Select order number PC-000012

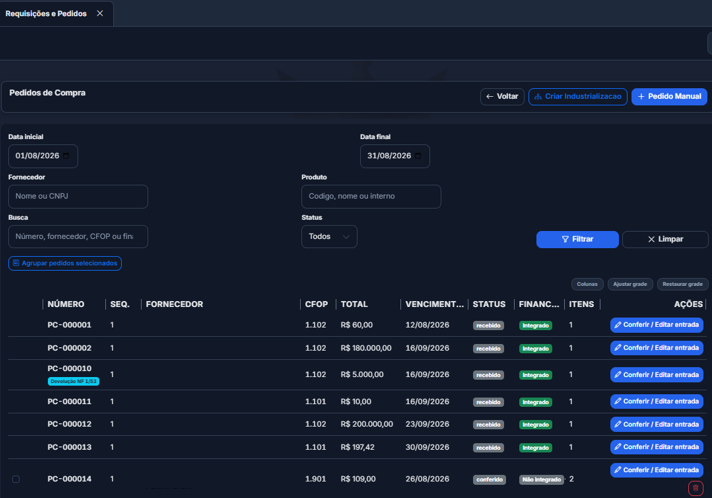click(69, 424)
